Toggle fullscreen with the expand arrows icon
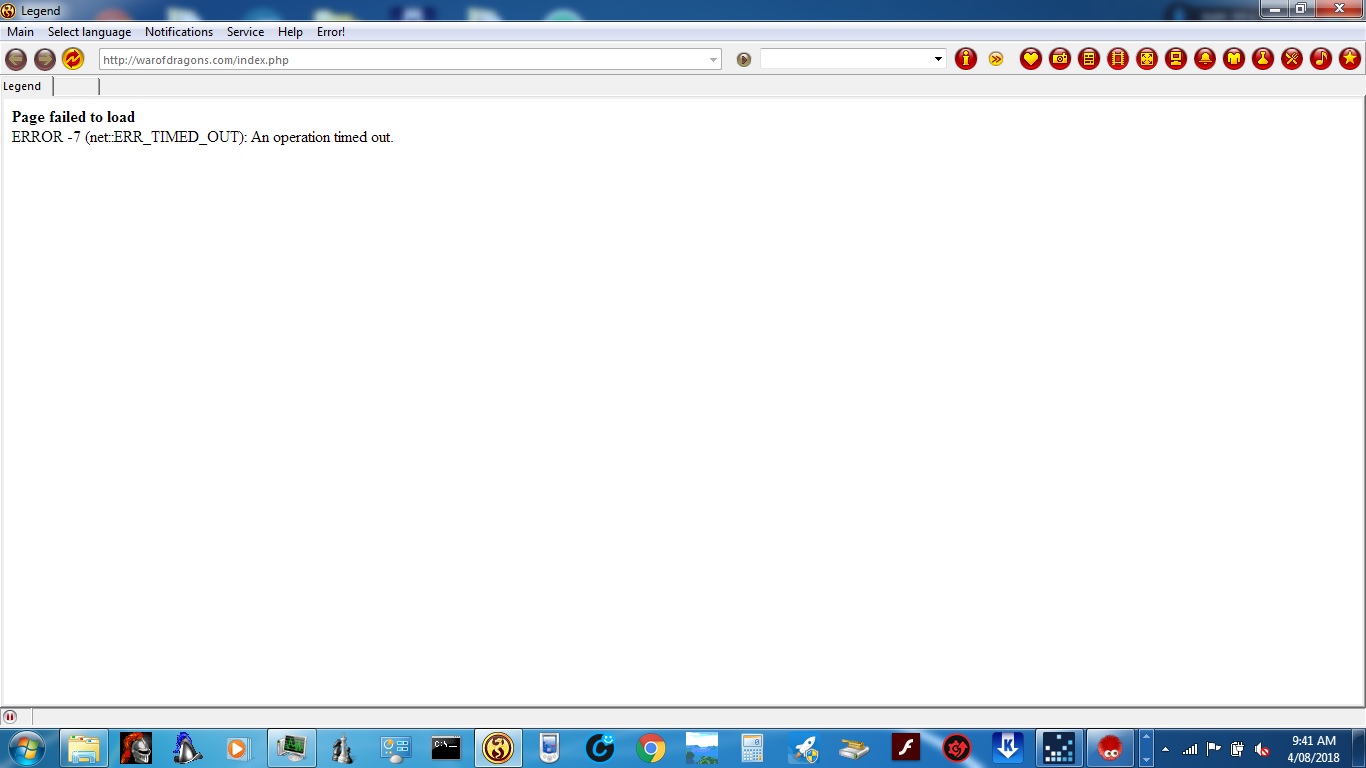The image size is (1366, 768). click(1147, 59)
